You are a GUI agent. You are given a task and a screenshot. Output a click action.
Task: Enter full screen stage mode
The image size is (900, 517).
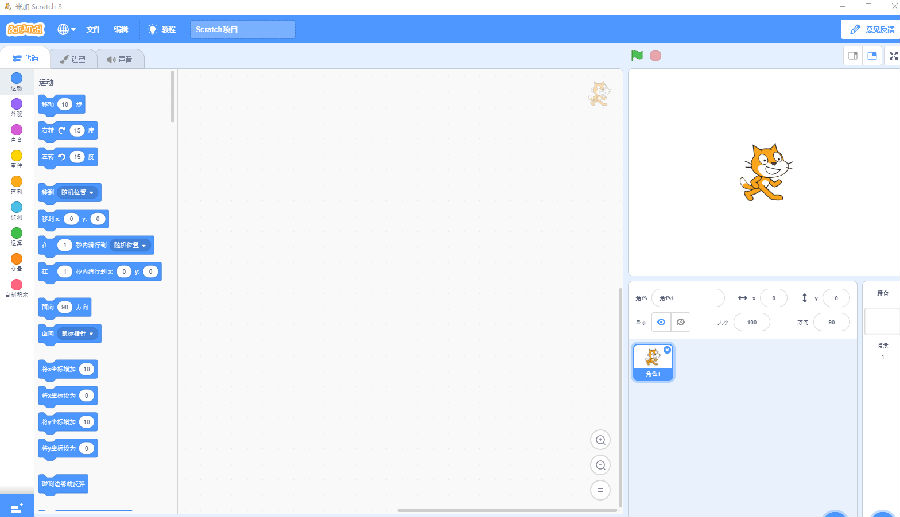893,56
